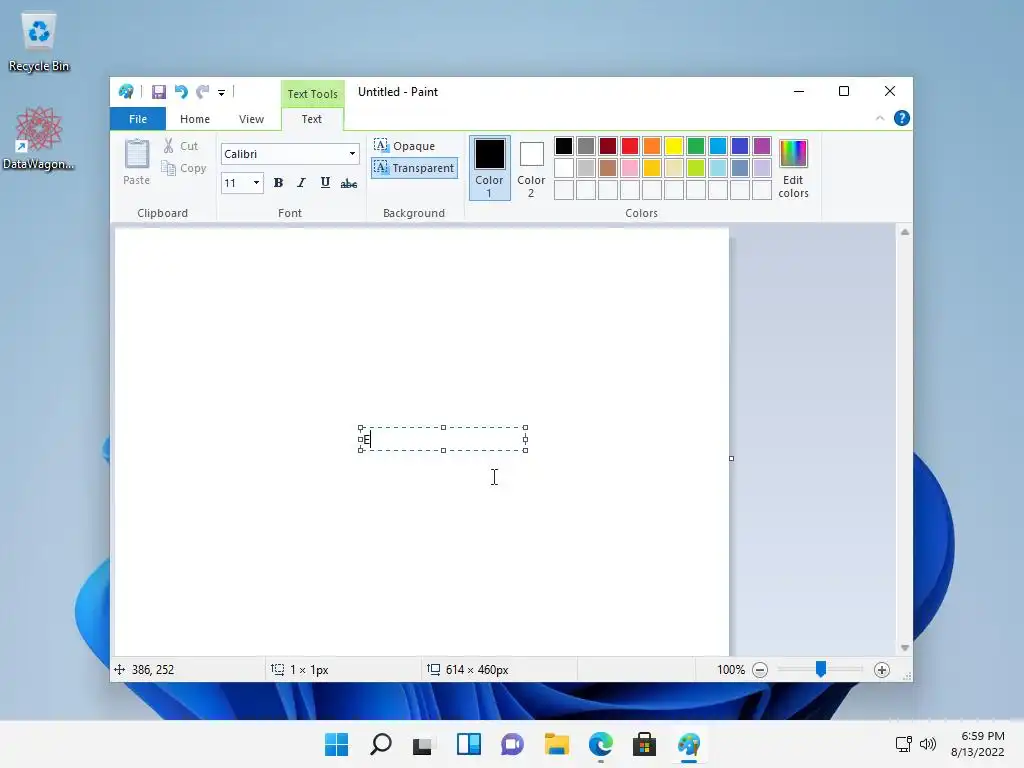Image resolution: width=1024 pixels, height=768 pixels.
Task: Toggle Underline formatting
Action: pyautogui.click(x=325, y=183)
